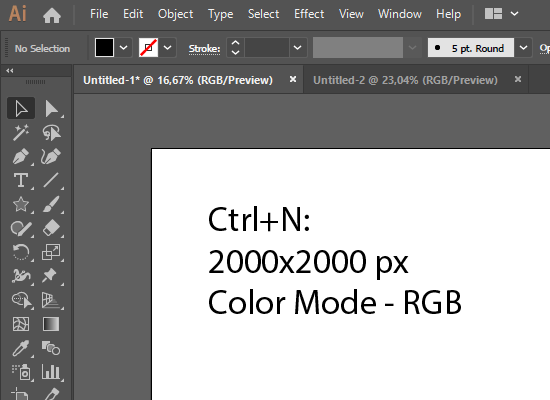Open the stroke weight dropdown
Screen dimensions: 550x400
(297, 47)
